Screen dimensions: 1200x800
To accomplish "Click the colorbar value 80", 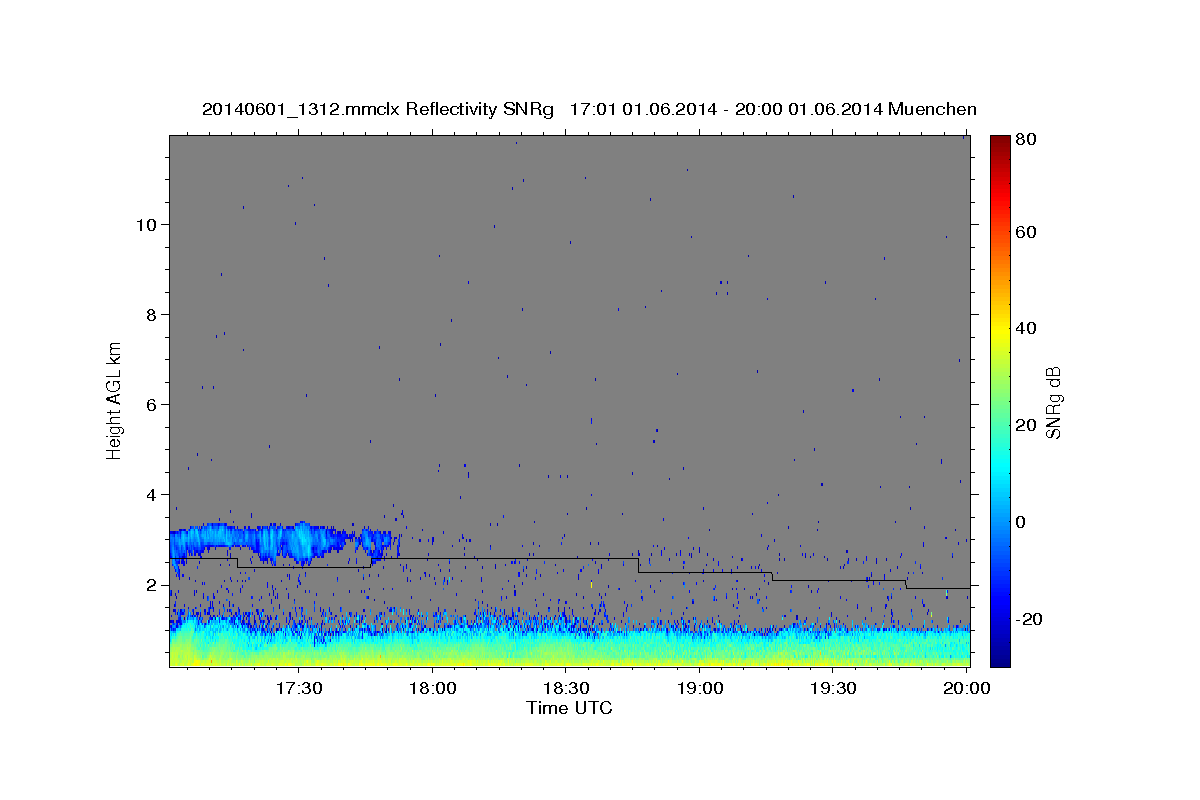I will pyautogui.click(x=1025, y=140).
